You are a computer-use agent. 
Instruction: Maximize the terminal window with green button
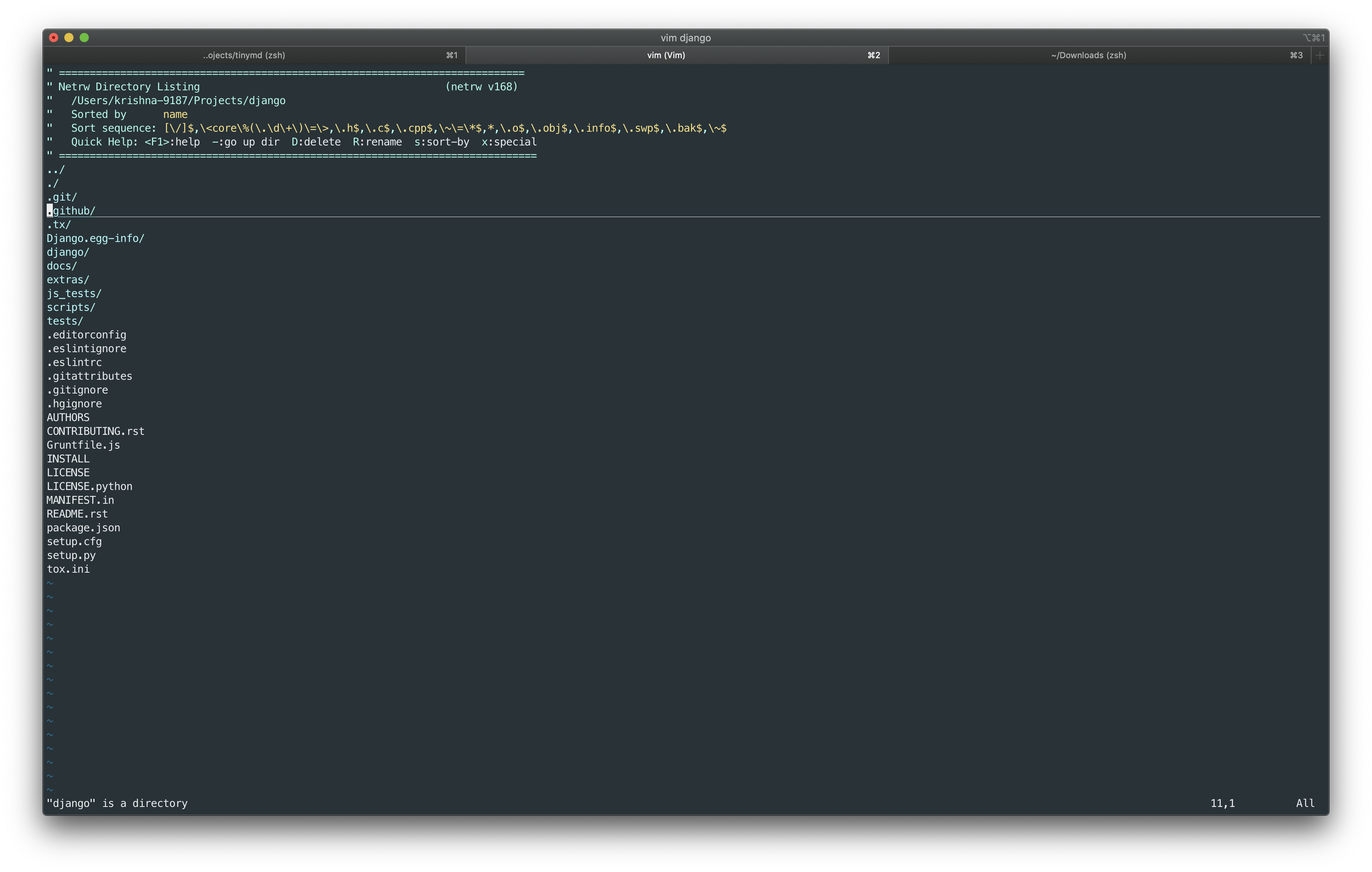pos(84,38)
